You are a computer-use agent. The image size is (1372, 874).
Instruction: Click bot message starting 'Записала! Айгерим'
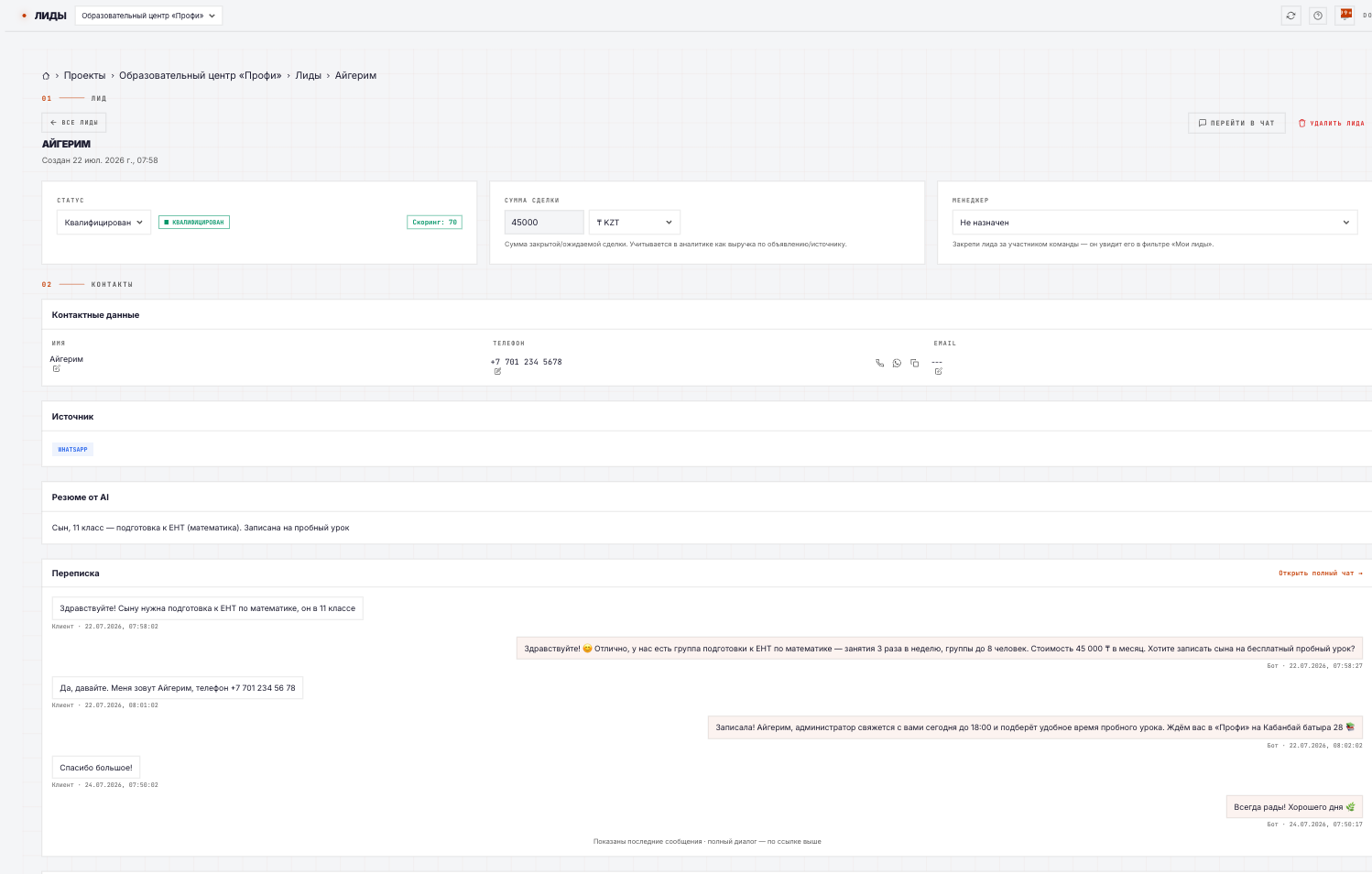(1035, 727)
